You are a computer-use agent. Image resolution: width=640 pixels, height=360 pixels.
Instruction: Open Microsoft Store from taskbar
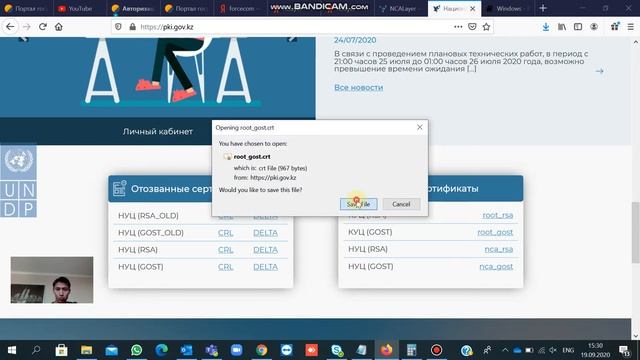click(x=61, y=350)
